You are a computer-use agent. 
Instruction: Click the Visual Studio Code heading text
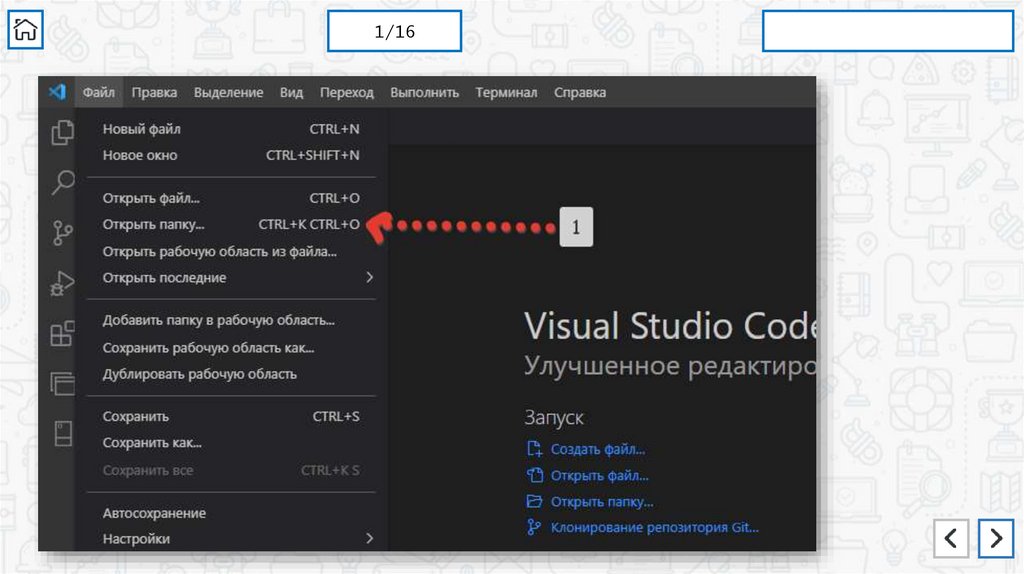(x=670, y=326)
